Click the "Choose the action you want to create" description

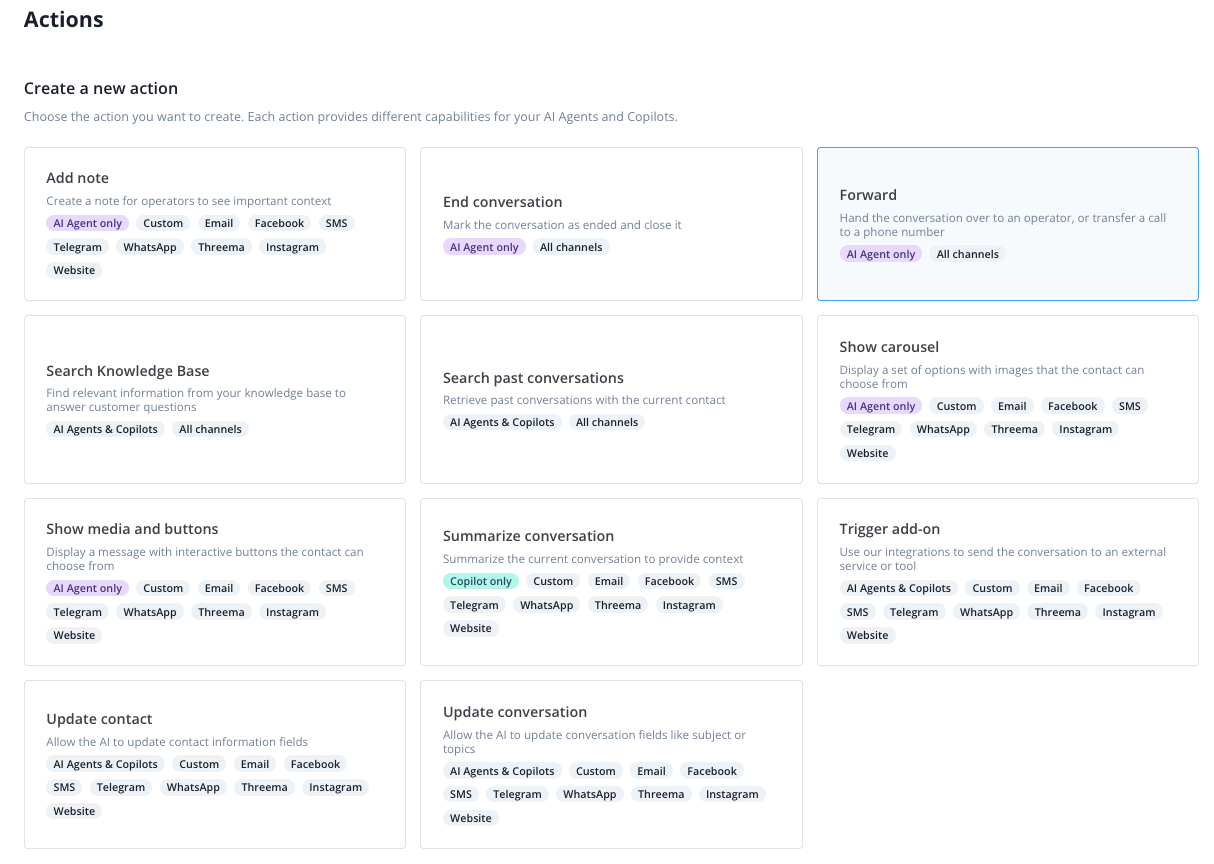tap(351, 117)
